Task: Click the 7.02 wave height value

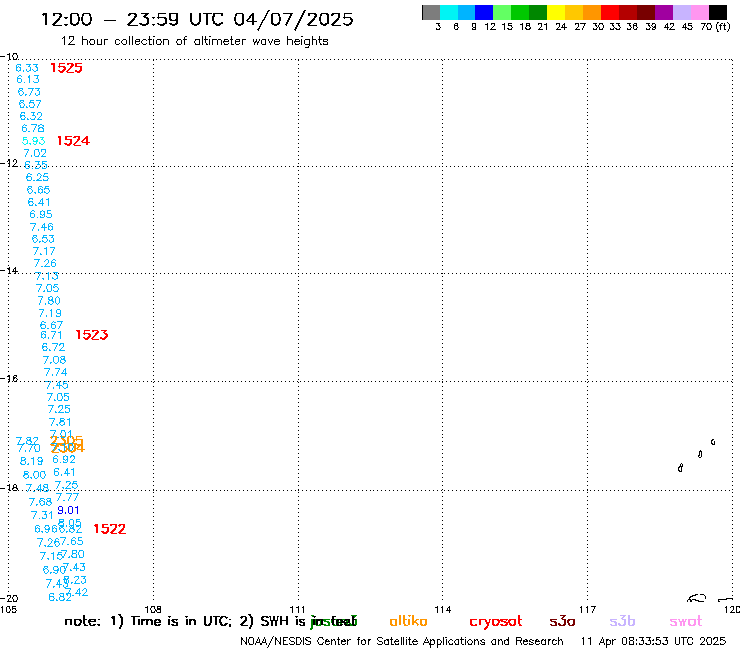Action: click(35, 153)
